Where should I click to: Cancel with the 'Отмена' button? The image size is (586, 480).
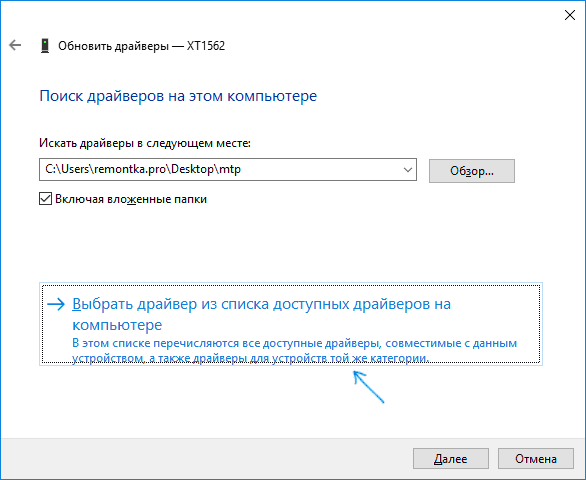pos(536,458)
